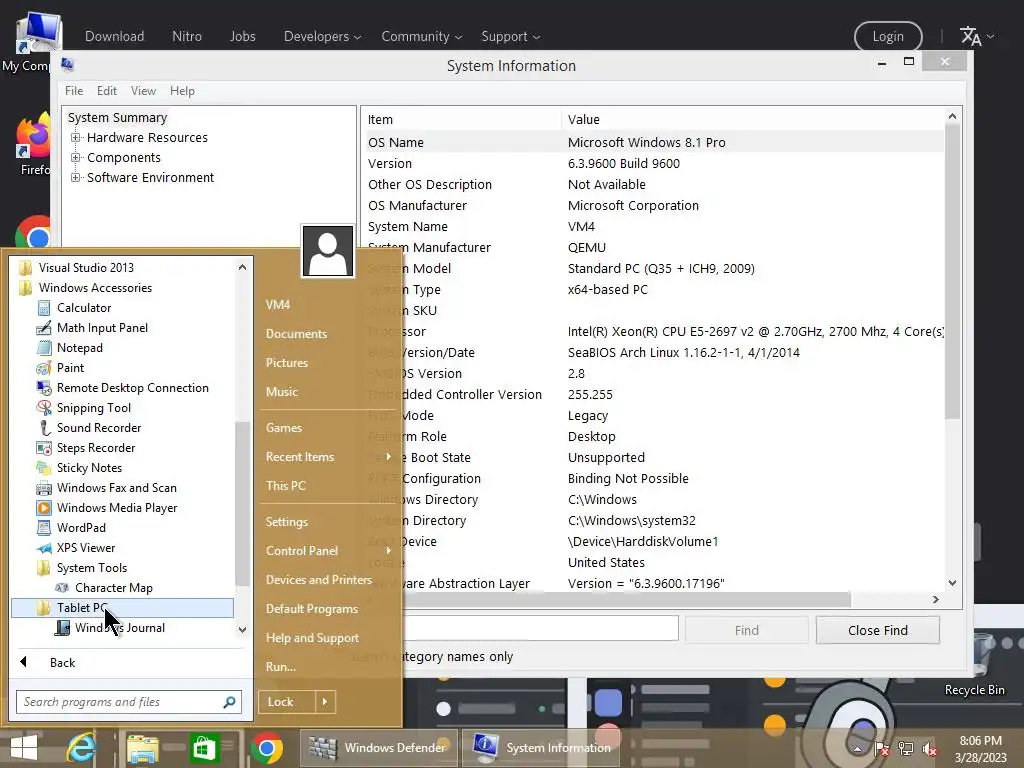Select the System Summary tree item
This screenshot has width=1024, height=768.
[x=118, y=118]
